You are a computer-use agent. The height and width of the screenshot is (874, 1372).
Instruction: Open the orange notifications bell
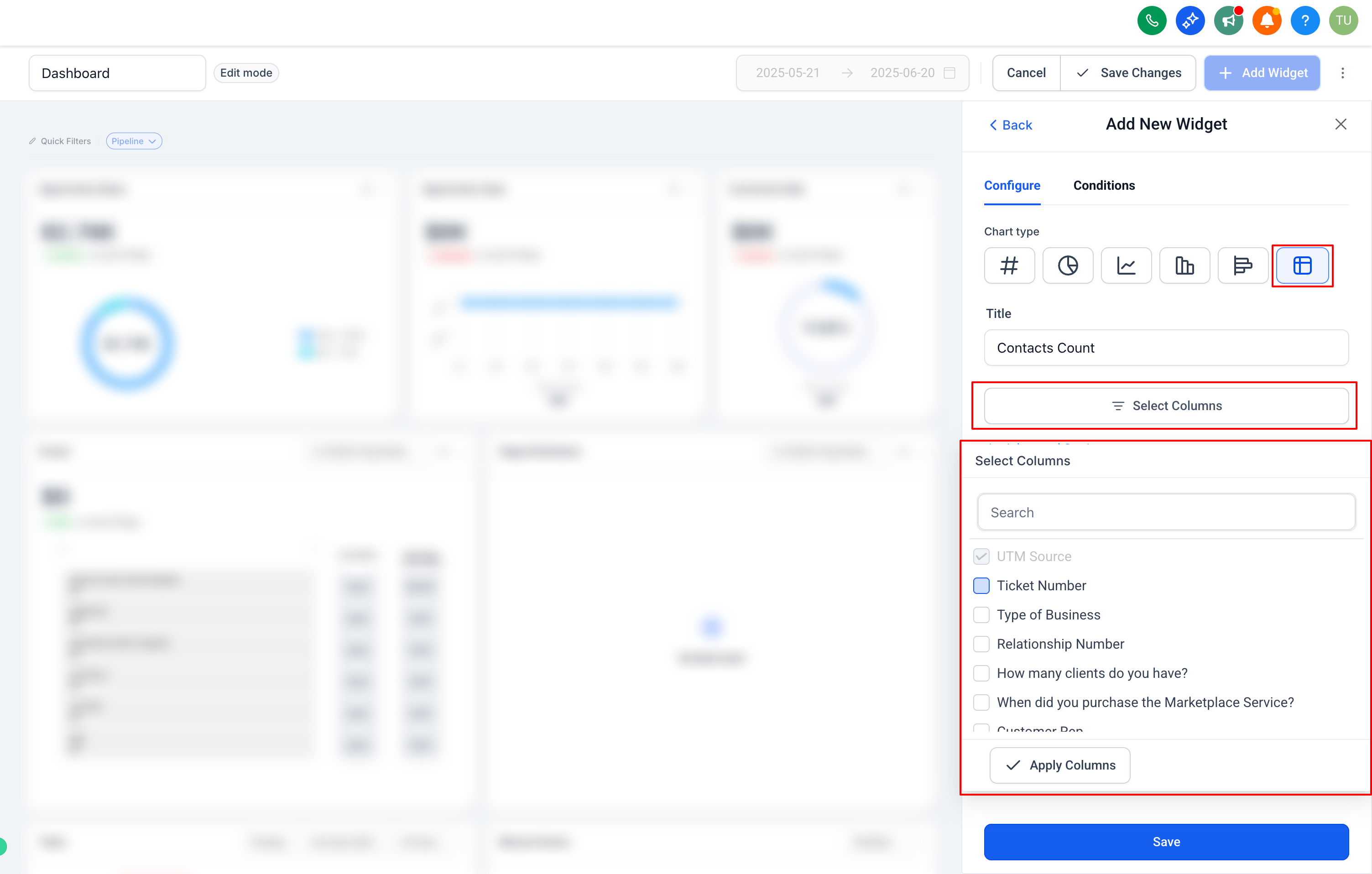click(x=1267, y=21)
